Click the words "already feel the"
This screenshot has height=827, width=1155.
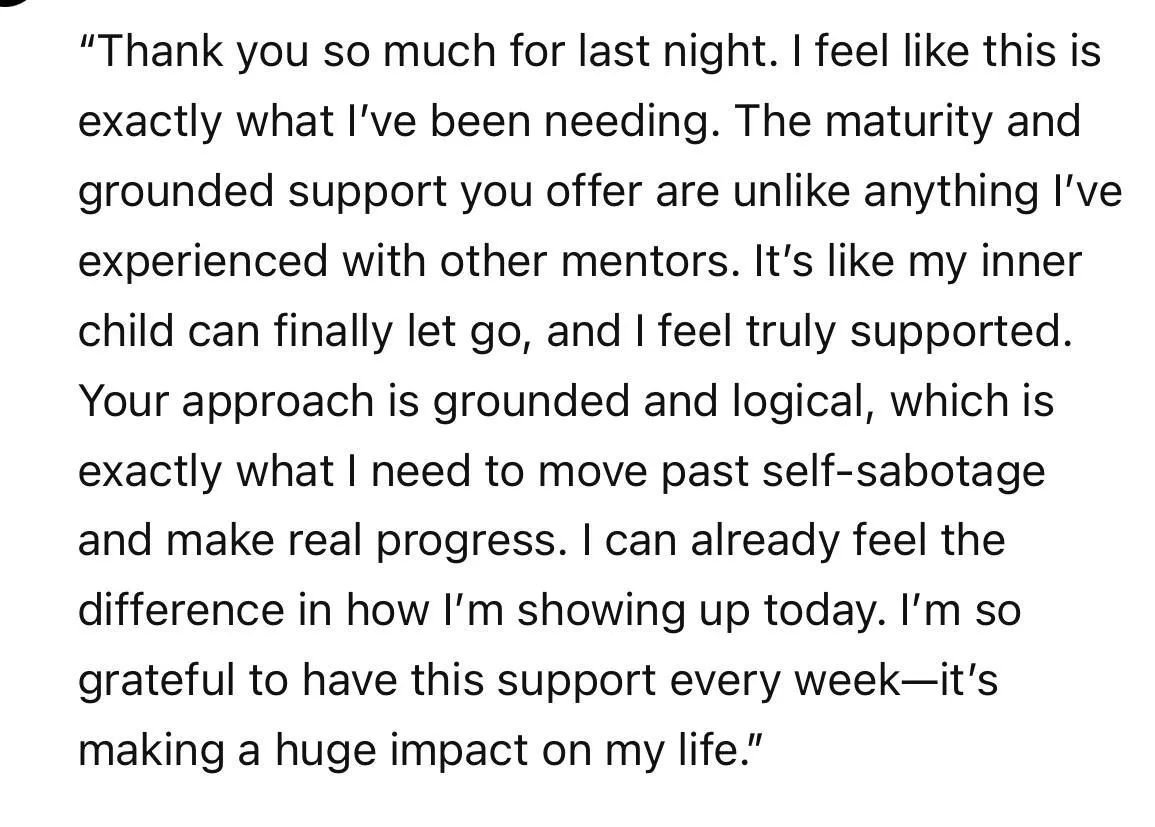(848, 541)
